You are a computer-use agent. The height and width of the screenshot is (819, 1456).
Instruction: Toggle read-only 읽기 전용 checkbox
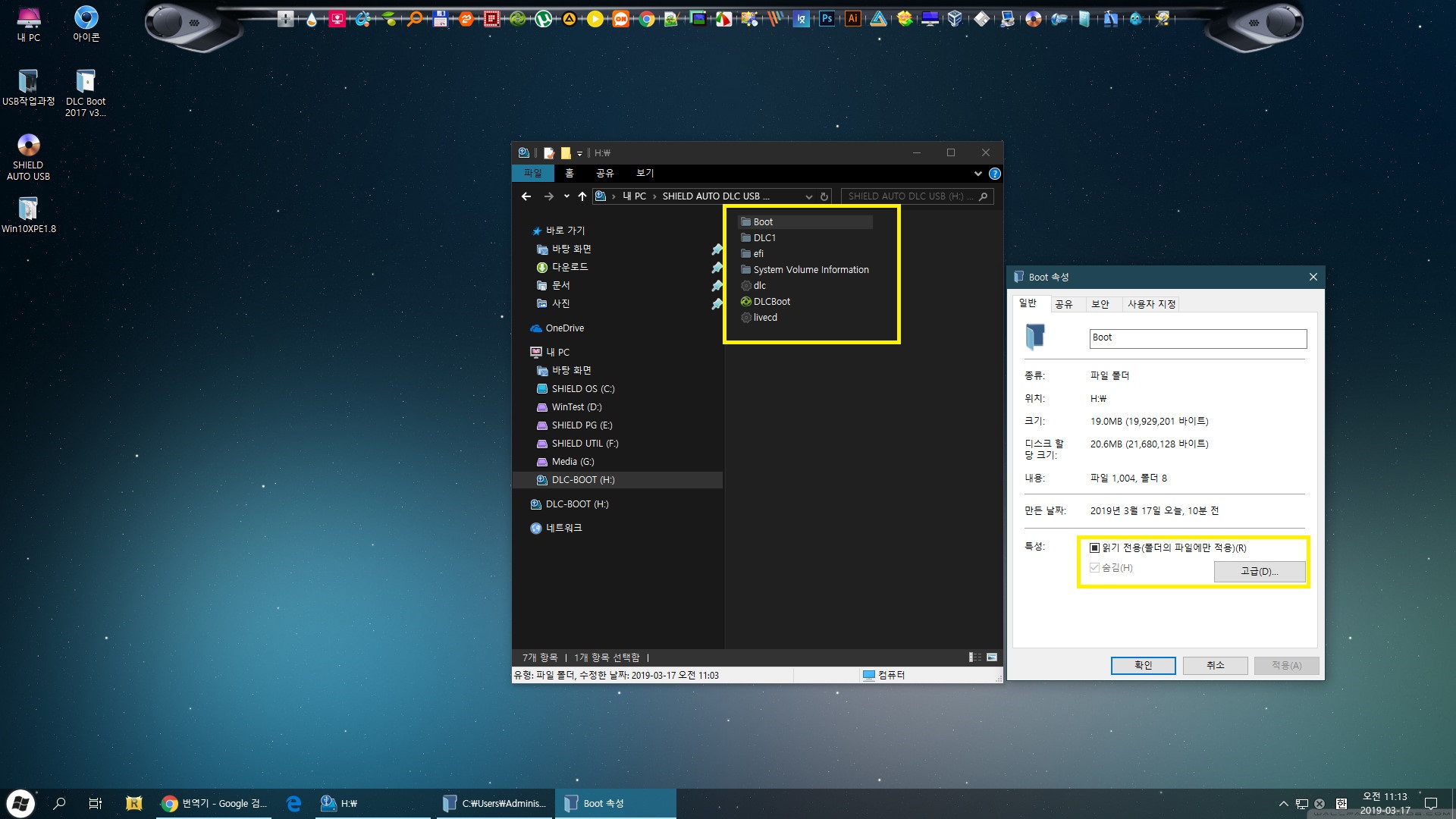1094,548
